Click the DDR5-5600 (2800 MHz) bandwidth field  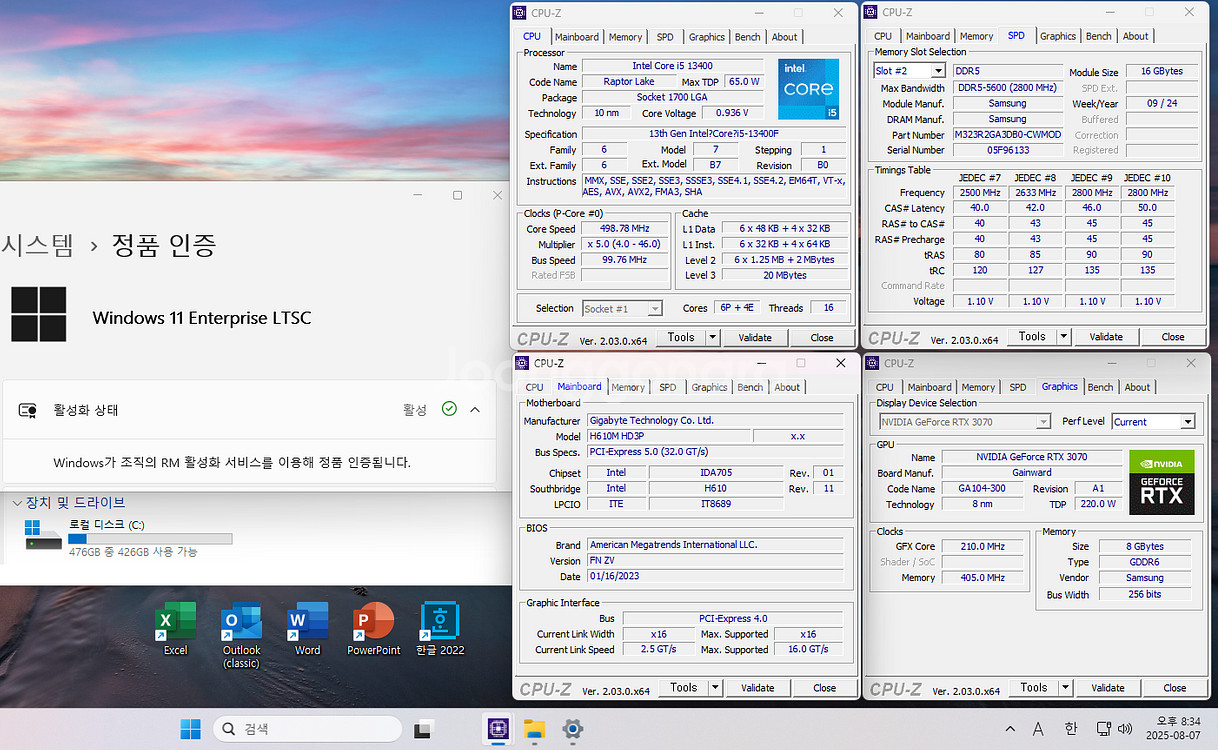coord(1007,88)
